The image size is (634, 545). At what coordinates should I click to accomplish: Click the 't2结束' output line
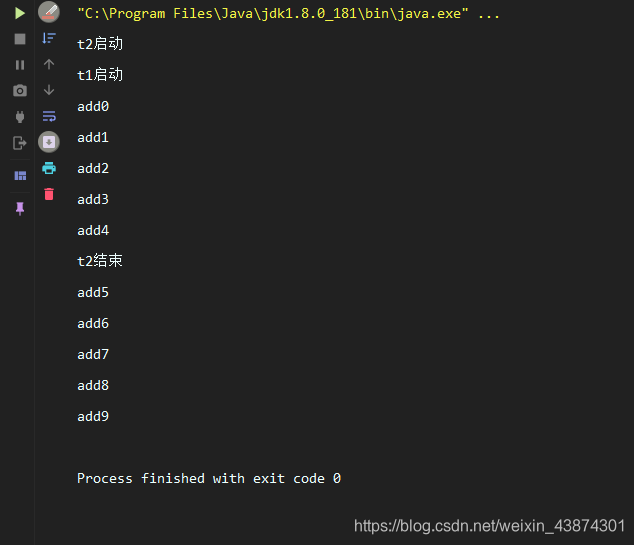click(x=100, y=261)
